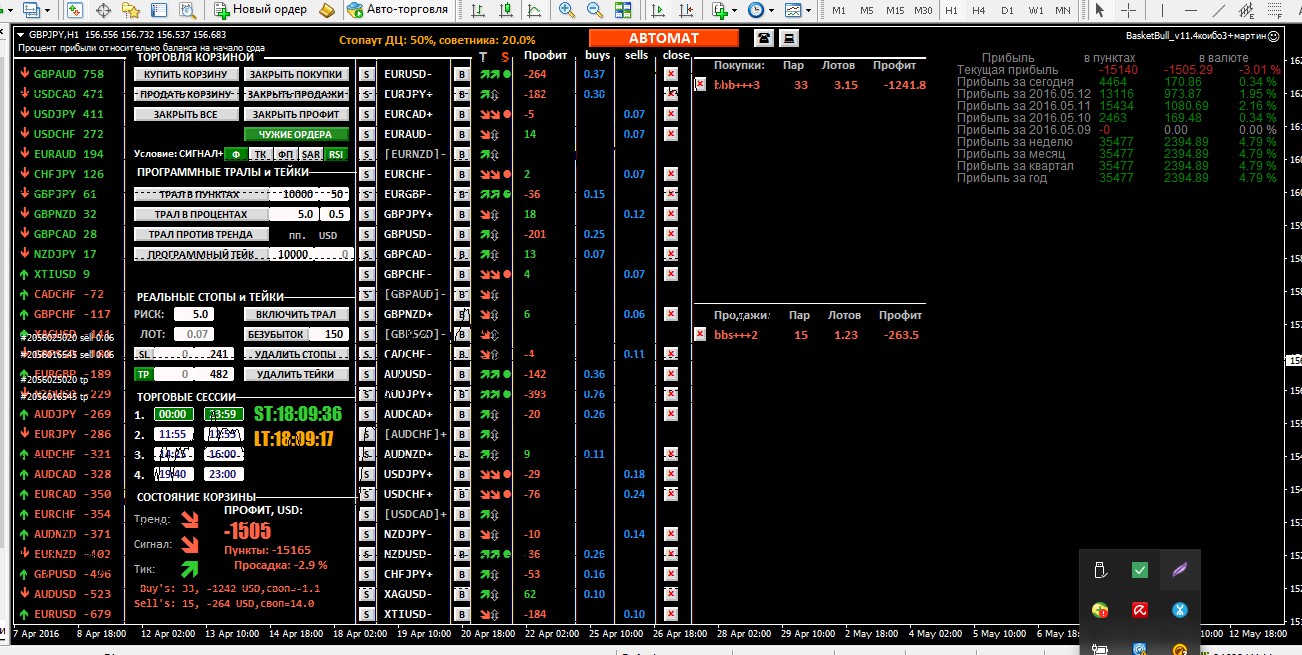Click the zoom out magnifier icon
Image resolution: width=1302 pixels, height=655 pixels.
pyautogui.click(x=595, y=10)
